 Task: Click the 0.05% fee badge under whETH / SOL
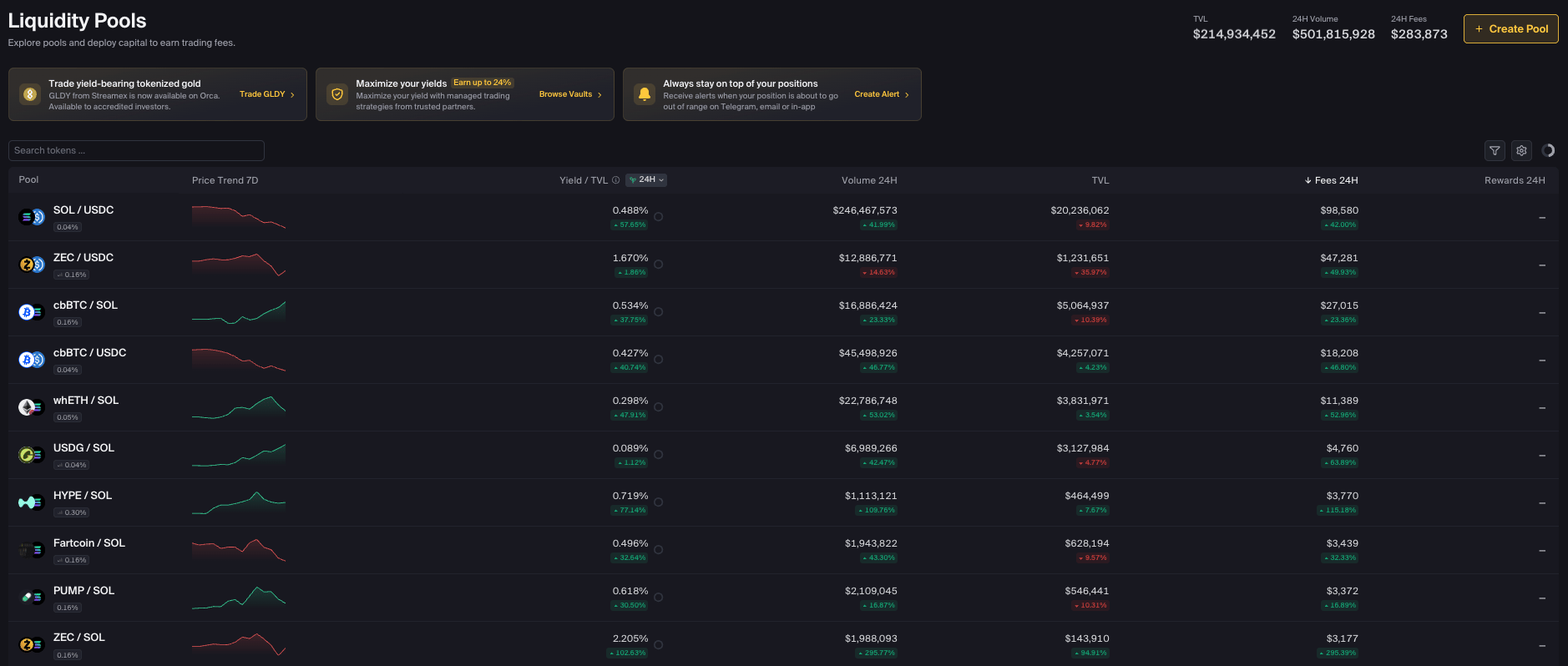pos(68,417)
